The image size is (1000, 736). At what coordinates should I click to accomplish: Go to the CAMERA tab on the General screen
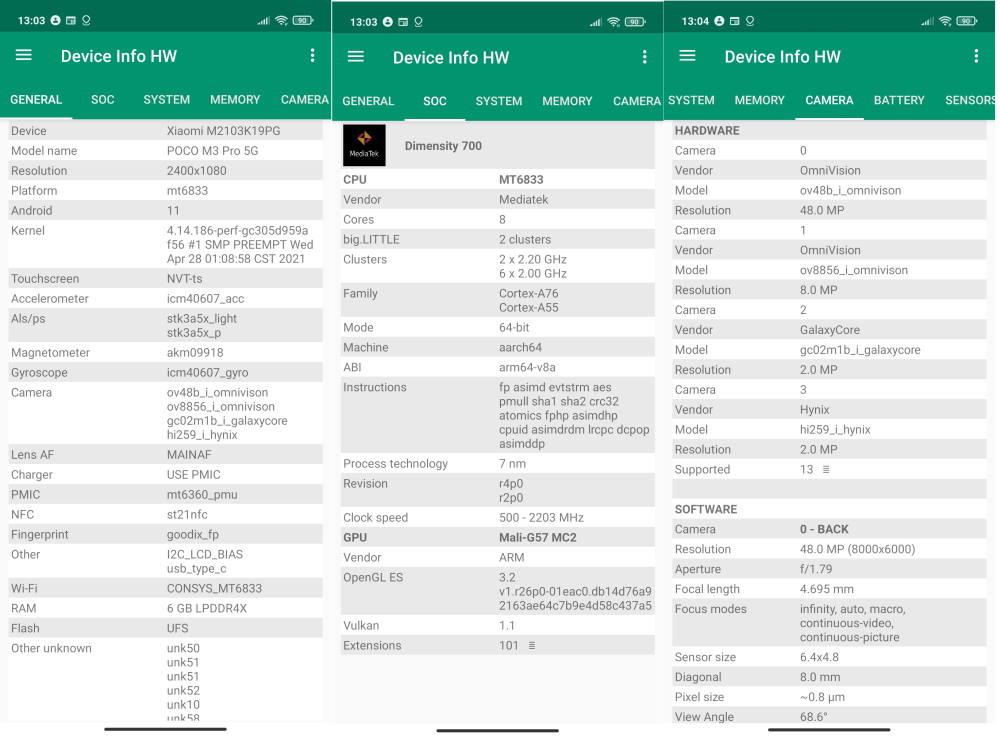(305, 99)
